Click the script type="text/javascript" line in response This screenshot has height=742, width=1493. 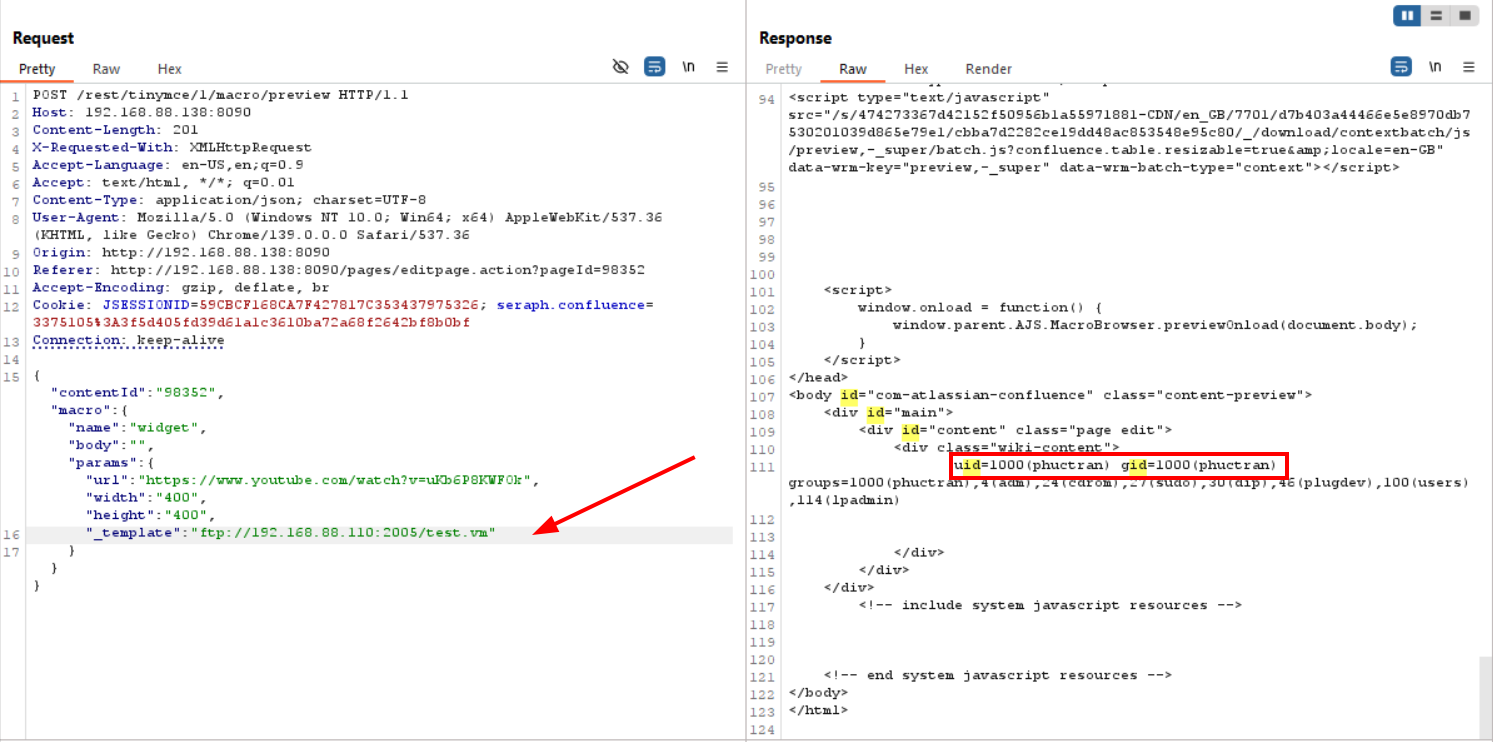919,98
